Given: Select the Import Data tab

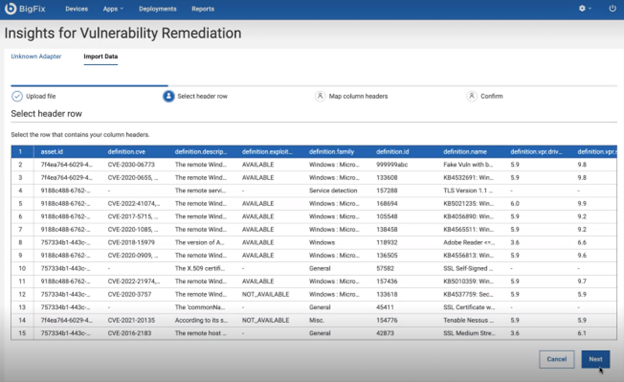Looking at the screenshot, I should click(x=101, y=57).
